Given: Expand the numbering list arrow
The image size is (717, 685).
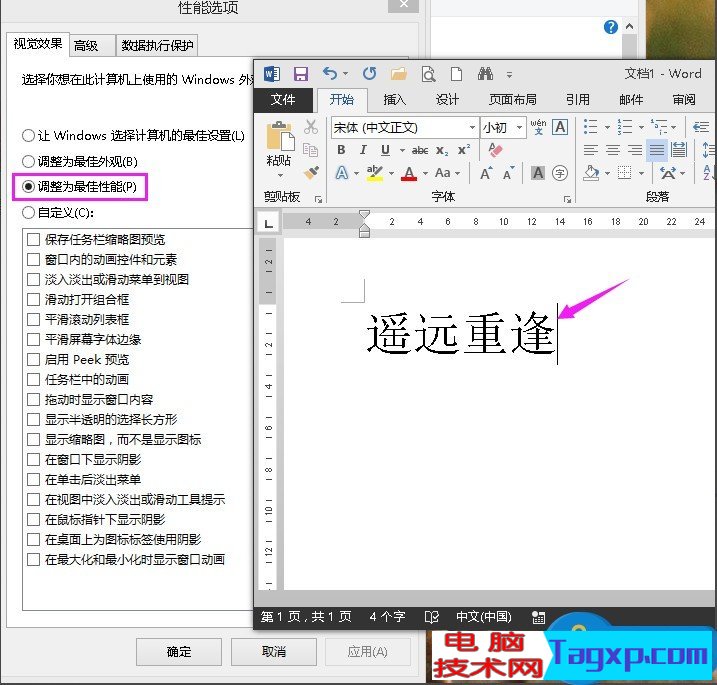Looking at the screenshot, I should tap(641, 127).
